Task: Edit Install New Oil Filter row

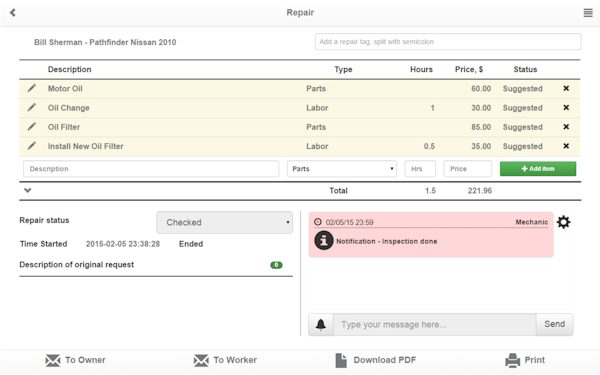Action: pos(32,146)
